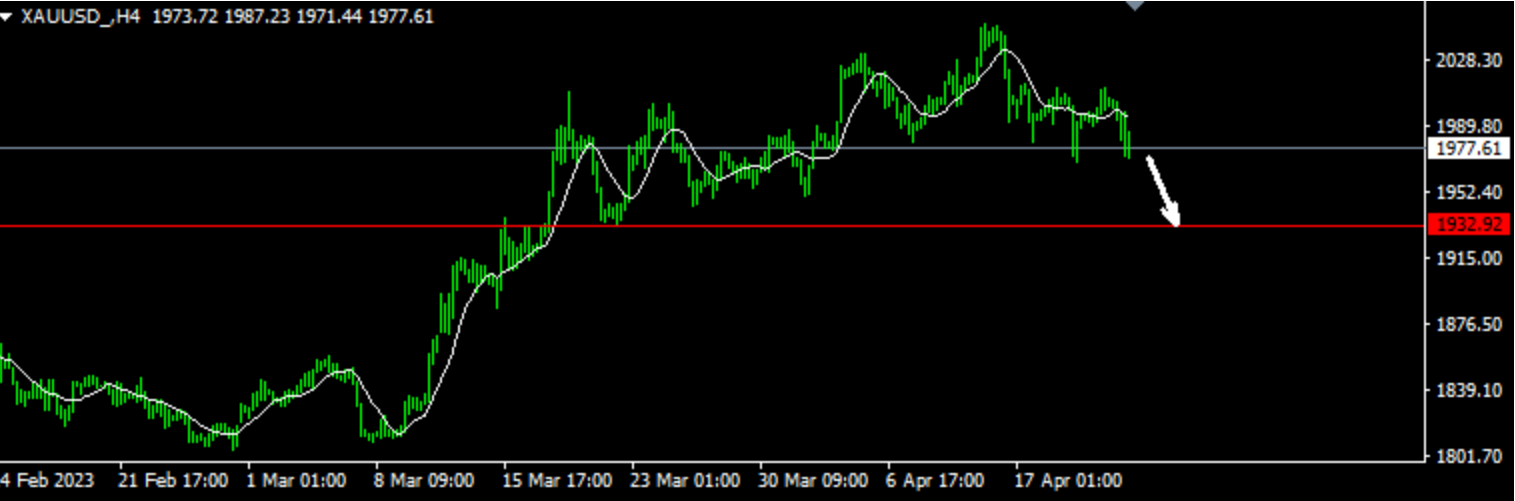Select the current price label 1977.61

click(x=1468, y=149)
